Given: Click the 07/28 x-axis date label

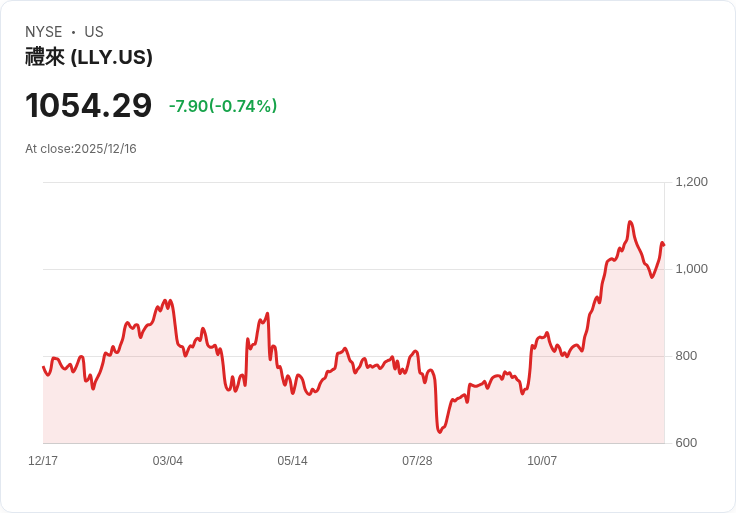Looking at the screenshot, I should pos(417,460).
